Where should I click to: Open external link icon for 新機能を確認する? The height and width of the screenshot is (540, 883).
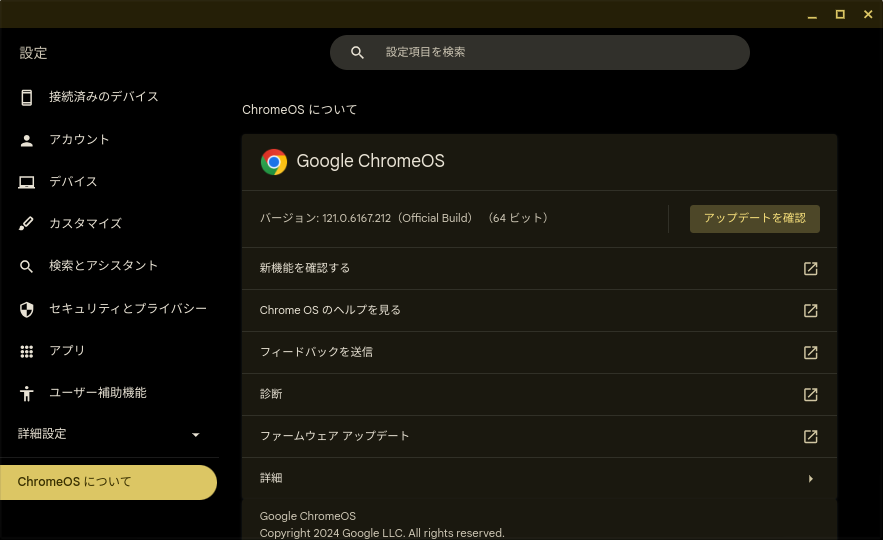click(x=810, y=269)
